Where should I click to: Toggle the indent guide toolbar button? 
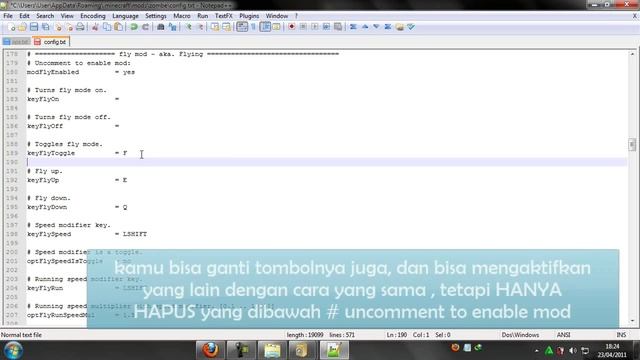tap(265, 27)
